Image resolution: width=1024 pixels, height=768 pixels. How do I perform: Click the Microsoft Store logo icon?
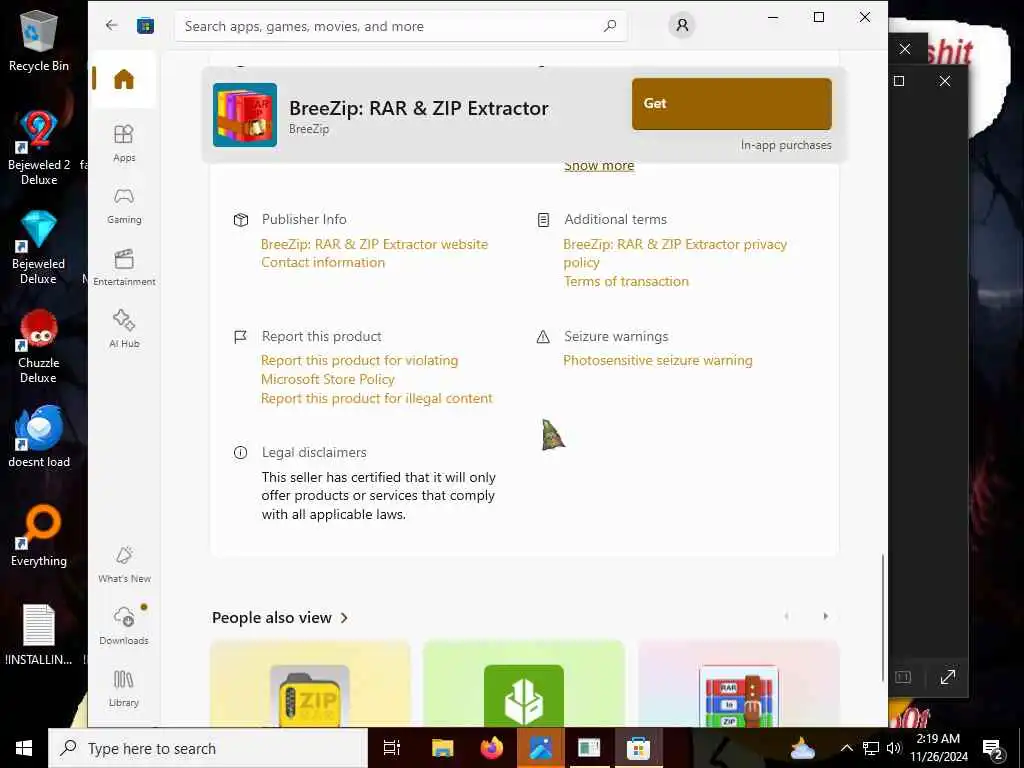pos(145,25)
